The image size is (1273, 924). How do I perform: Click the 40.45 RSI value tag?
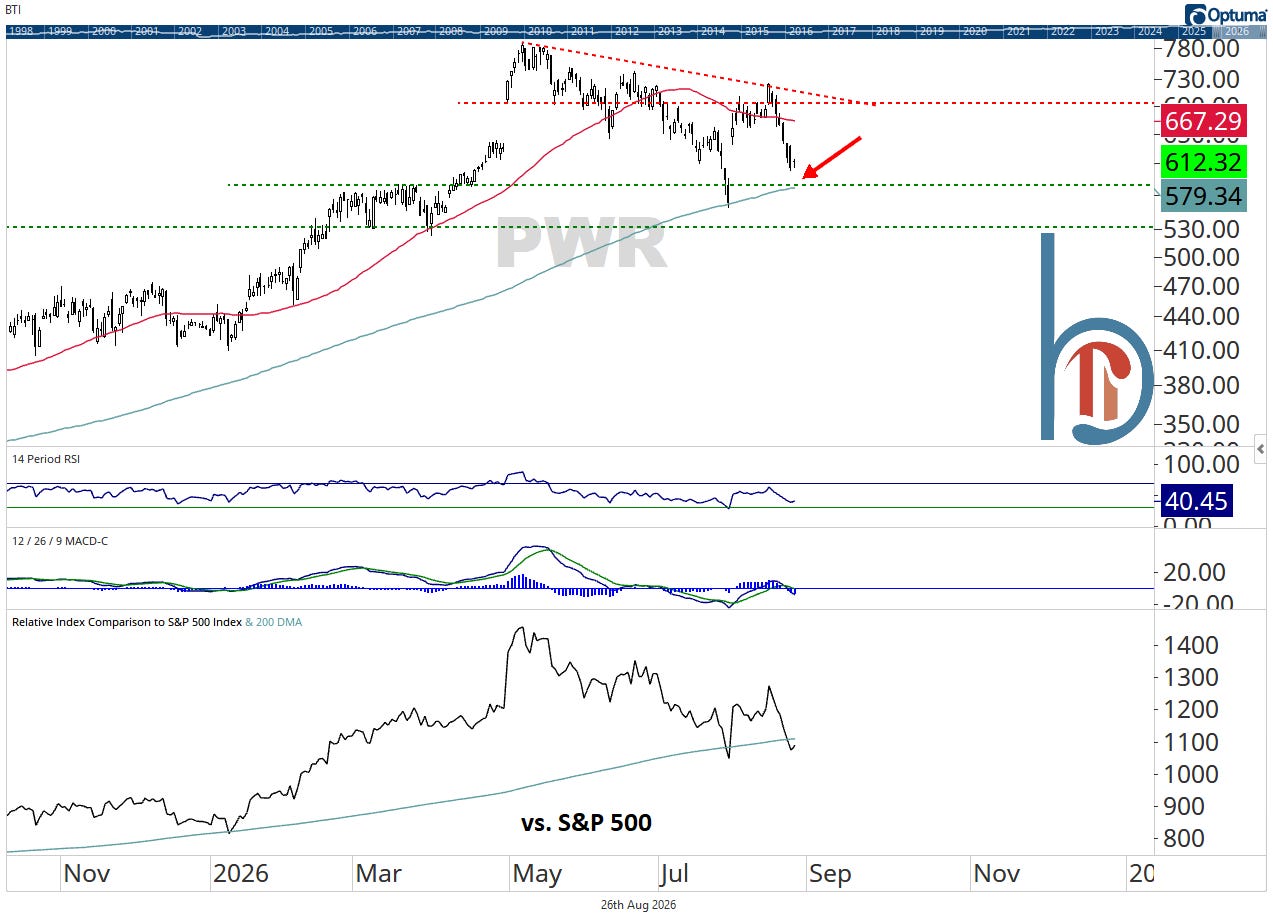point(1195,501)
